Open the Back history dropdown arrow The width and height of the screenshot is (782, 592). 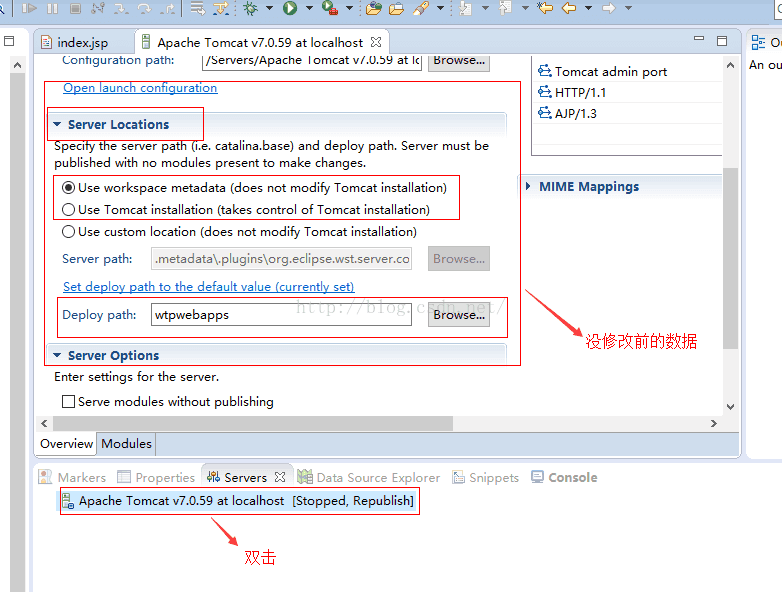click(588, 8)
